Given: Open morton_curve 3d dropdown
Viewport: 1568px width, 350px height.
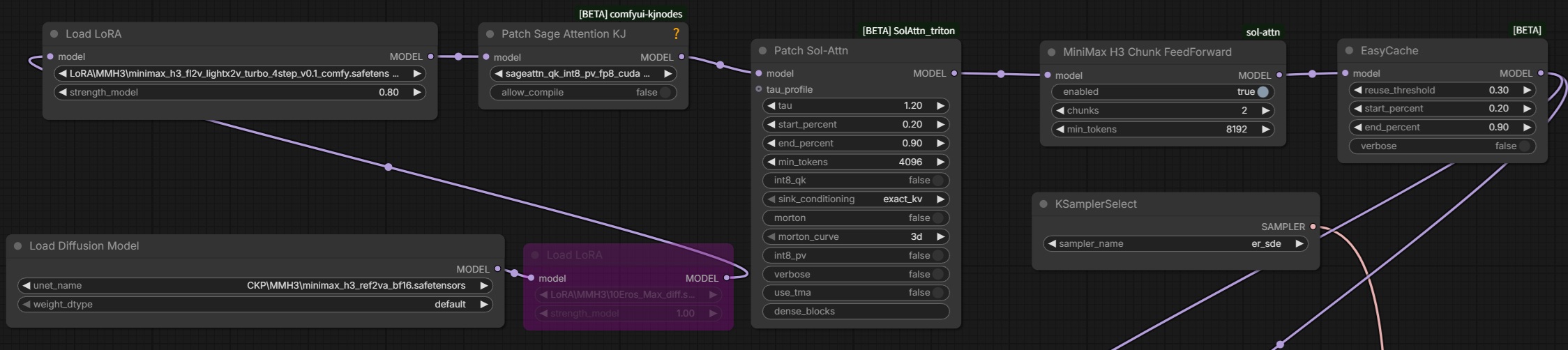Looking at the screenshot, I should pyautogui.click(x=856, y=236).
